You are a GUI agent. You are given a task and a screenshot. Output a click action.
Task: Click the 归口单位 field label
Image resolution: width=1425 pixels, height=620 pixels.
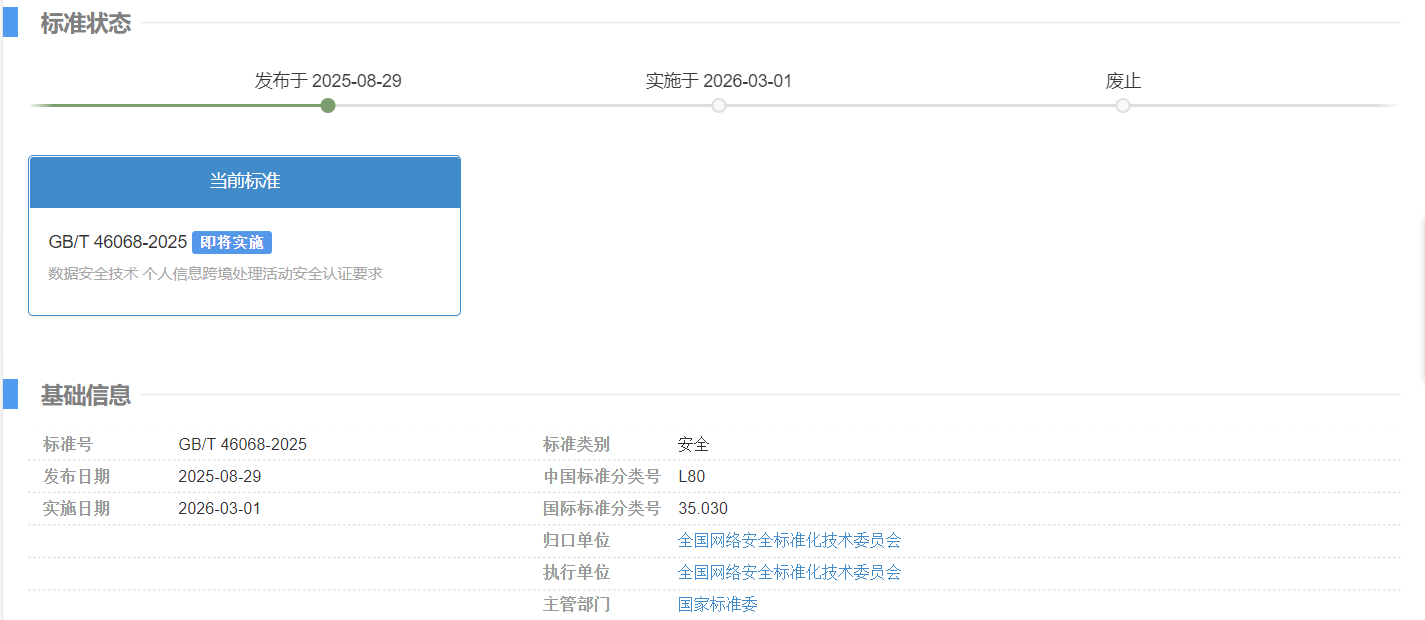point(576,540)
